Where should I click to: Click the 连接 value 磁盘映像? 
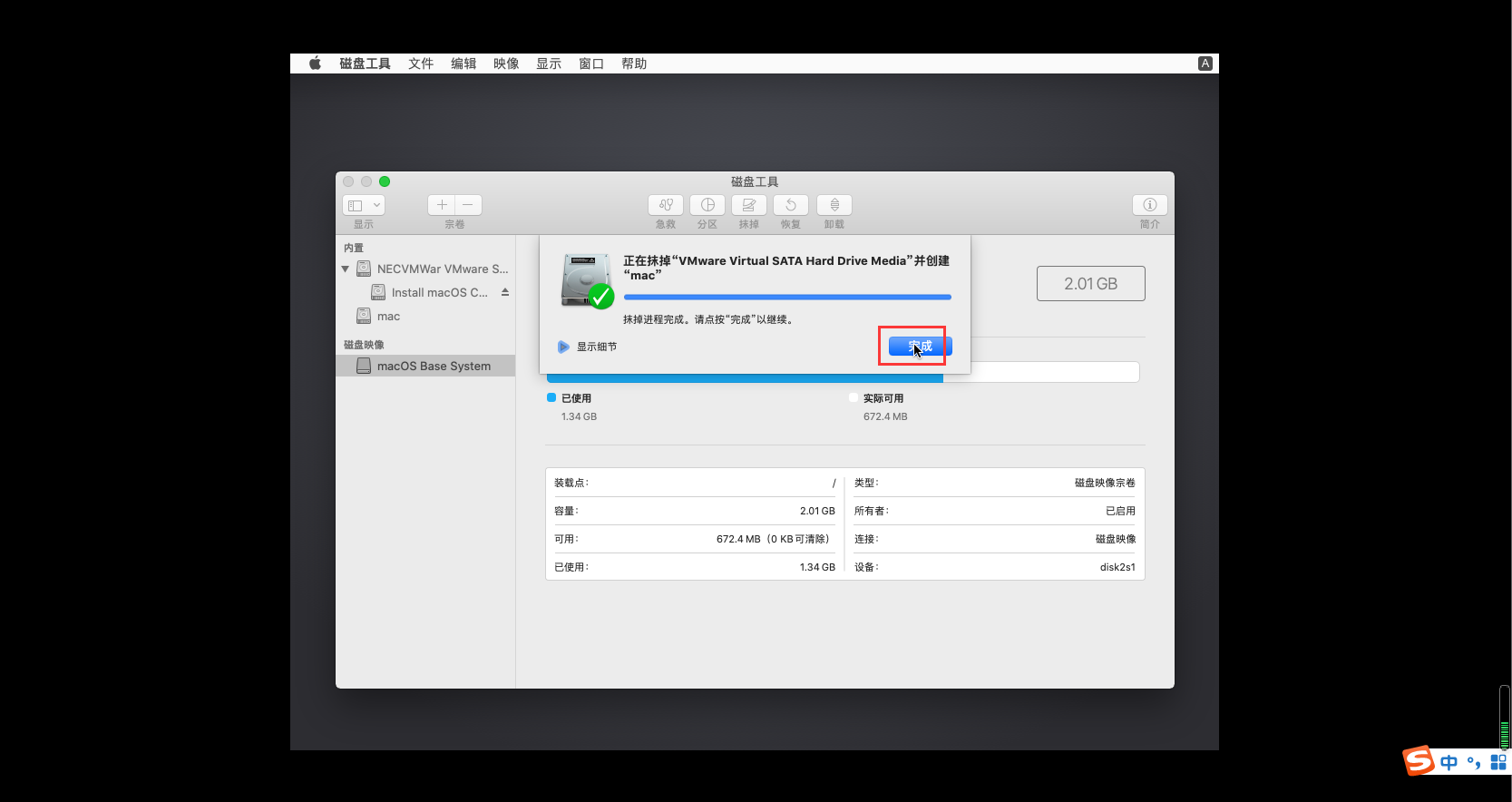coord(1116,540)
